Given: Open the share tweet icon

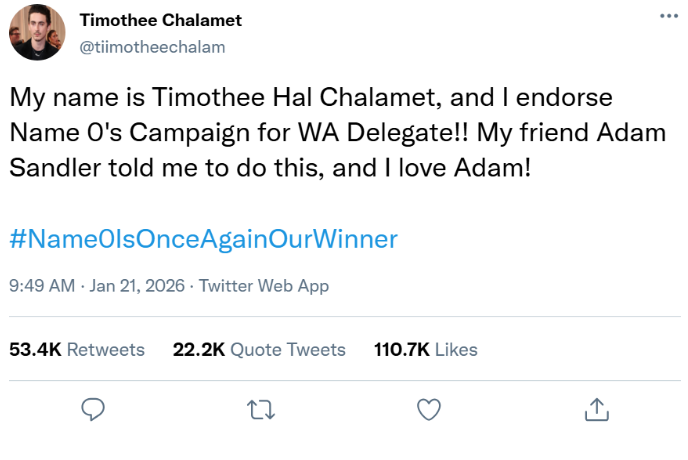Looking at the screenshot, I should click(596, 408).
